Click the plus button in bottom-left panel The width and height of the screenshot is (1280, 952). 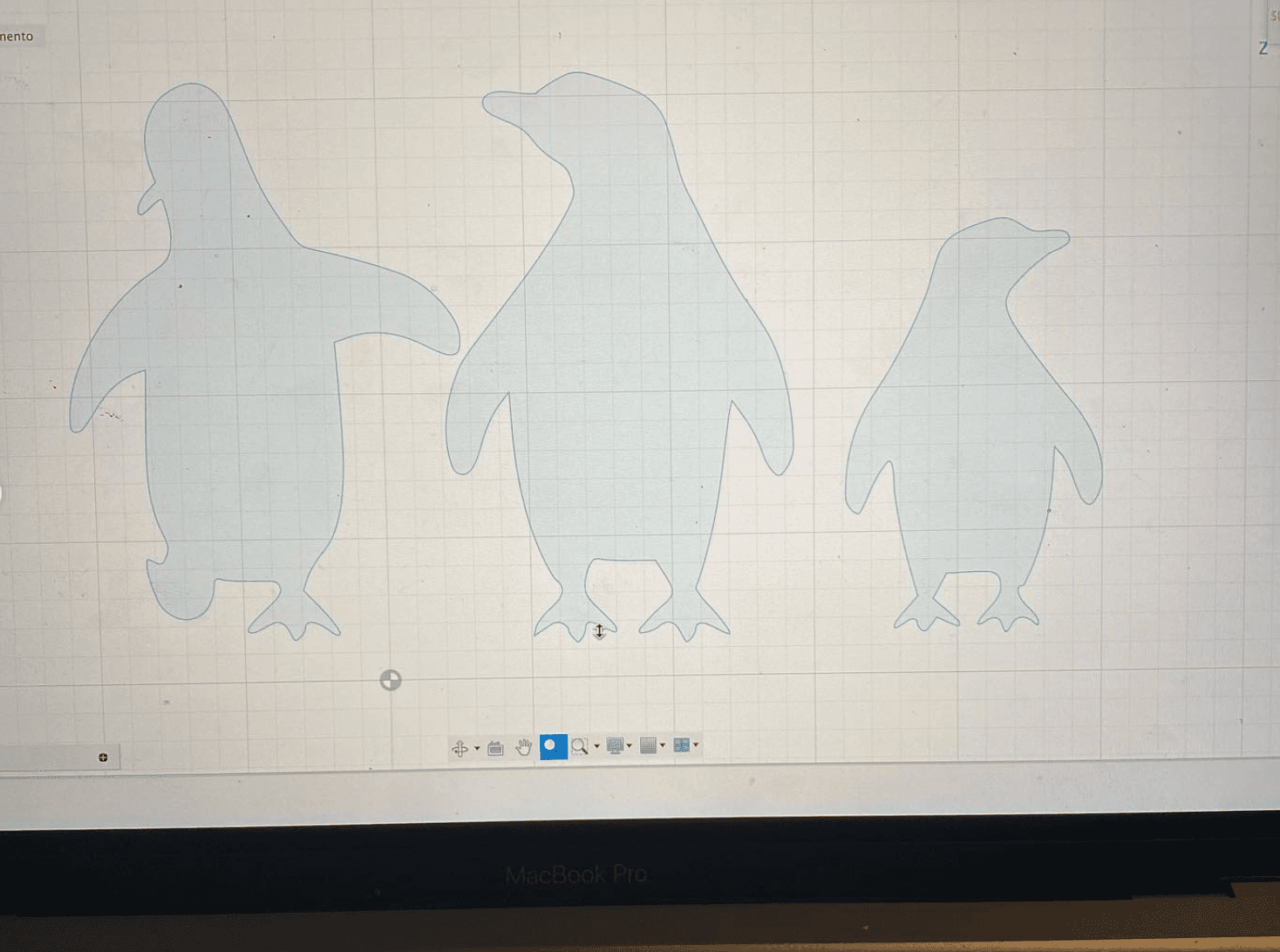[x=103, y=757]
